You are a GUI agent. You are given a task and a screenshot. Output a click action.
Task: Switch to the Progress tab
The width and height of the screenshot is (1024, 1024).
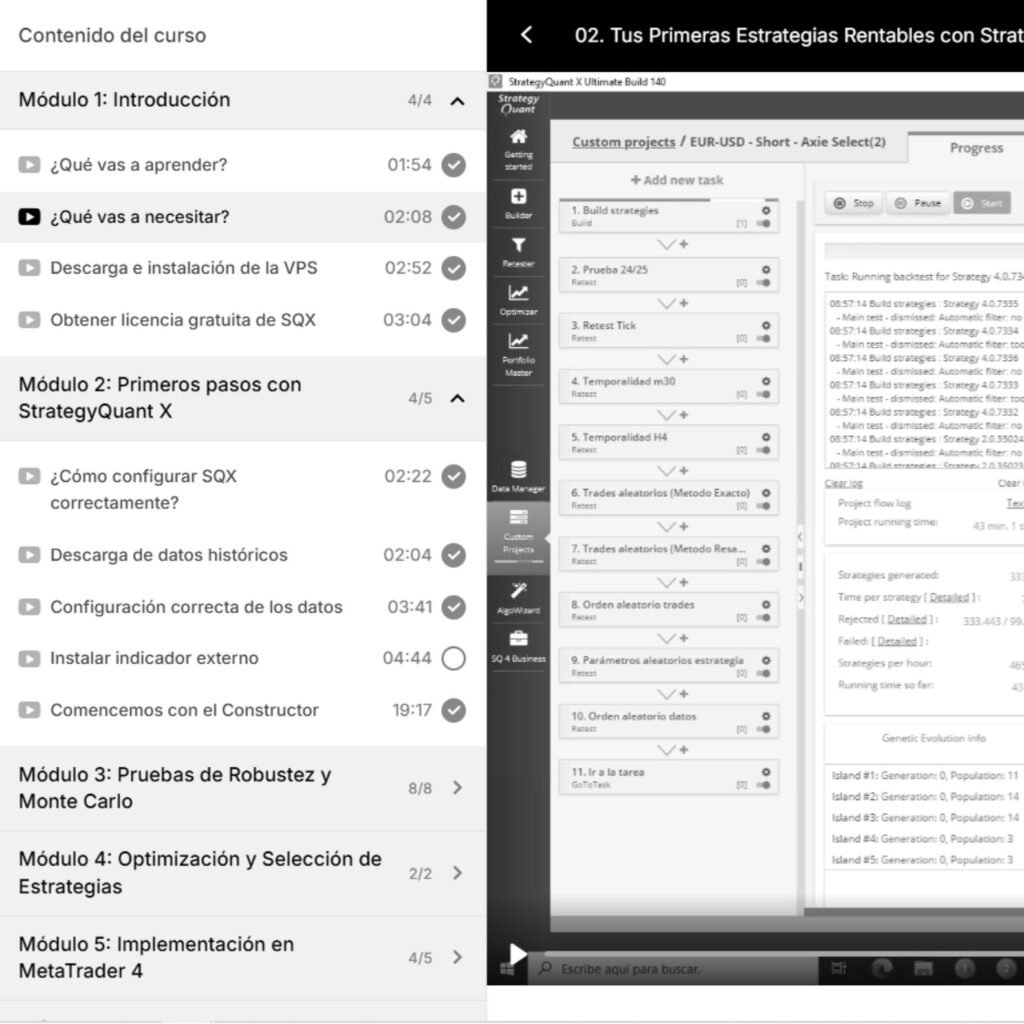coord(975,148)
